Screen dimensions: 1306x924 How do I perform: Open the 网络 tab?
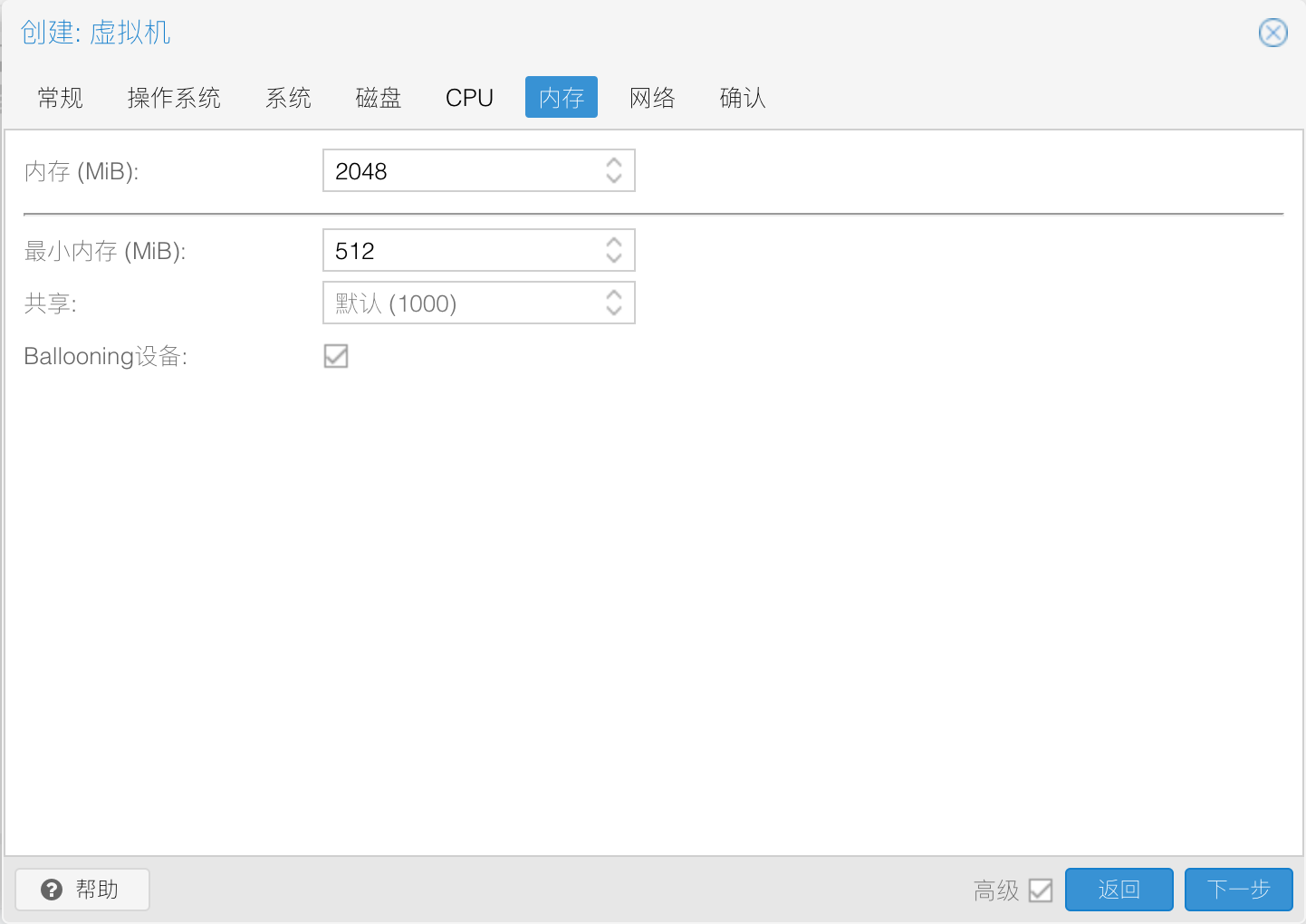652,98
